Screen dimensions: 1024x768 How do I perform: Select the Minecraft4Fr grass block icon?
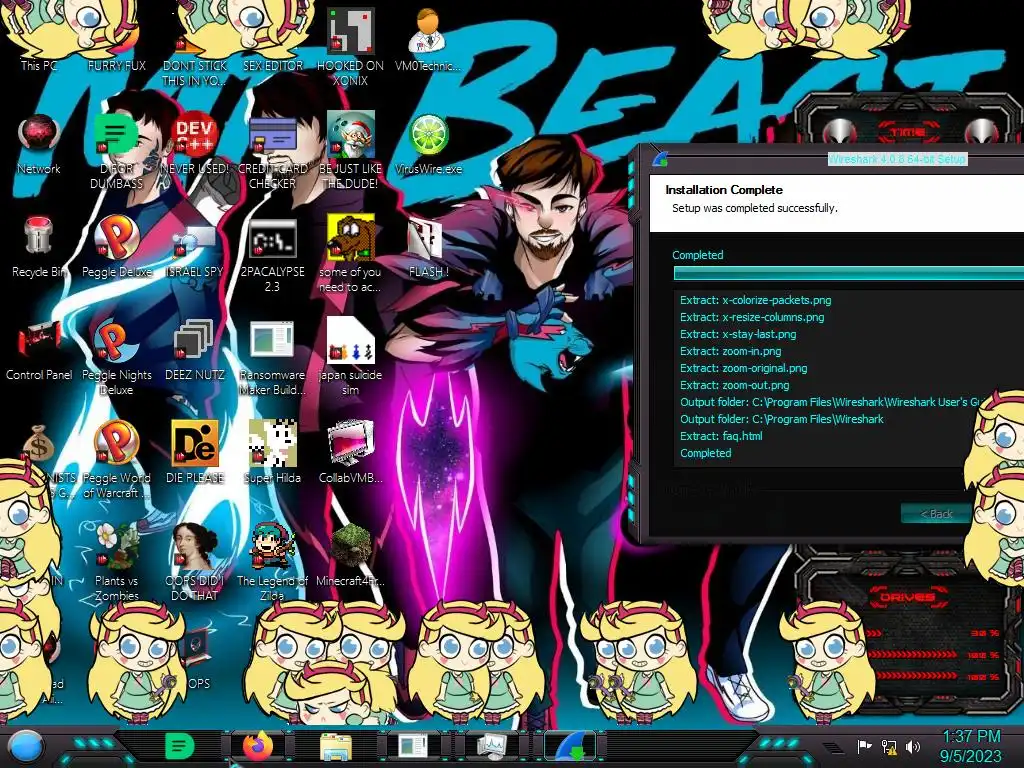point(351,555)
